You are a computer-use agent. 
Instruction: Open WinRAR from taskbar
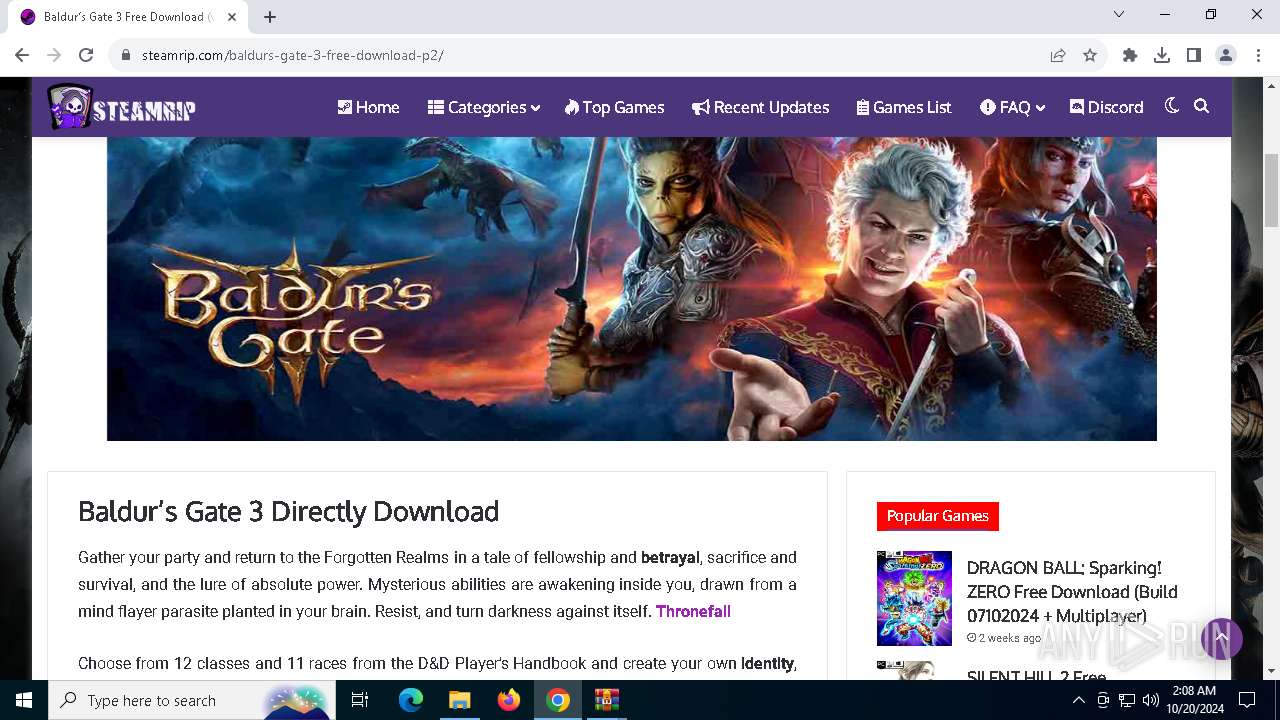[607, 700]
